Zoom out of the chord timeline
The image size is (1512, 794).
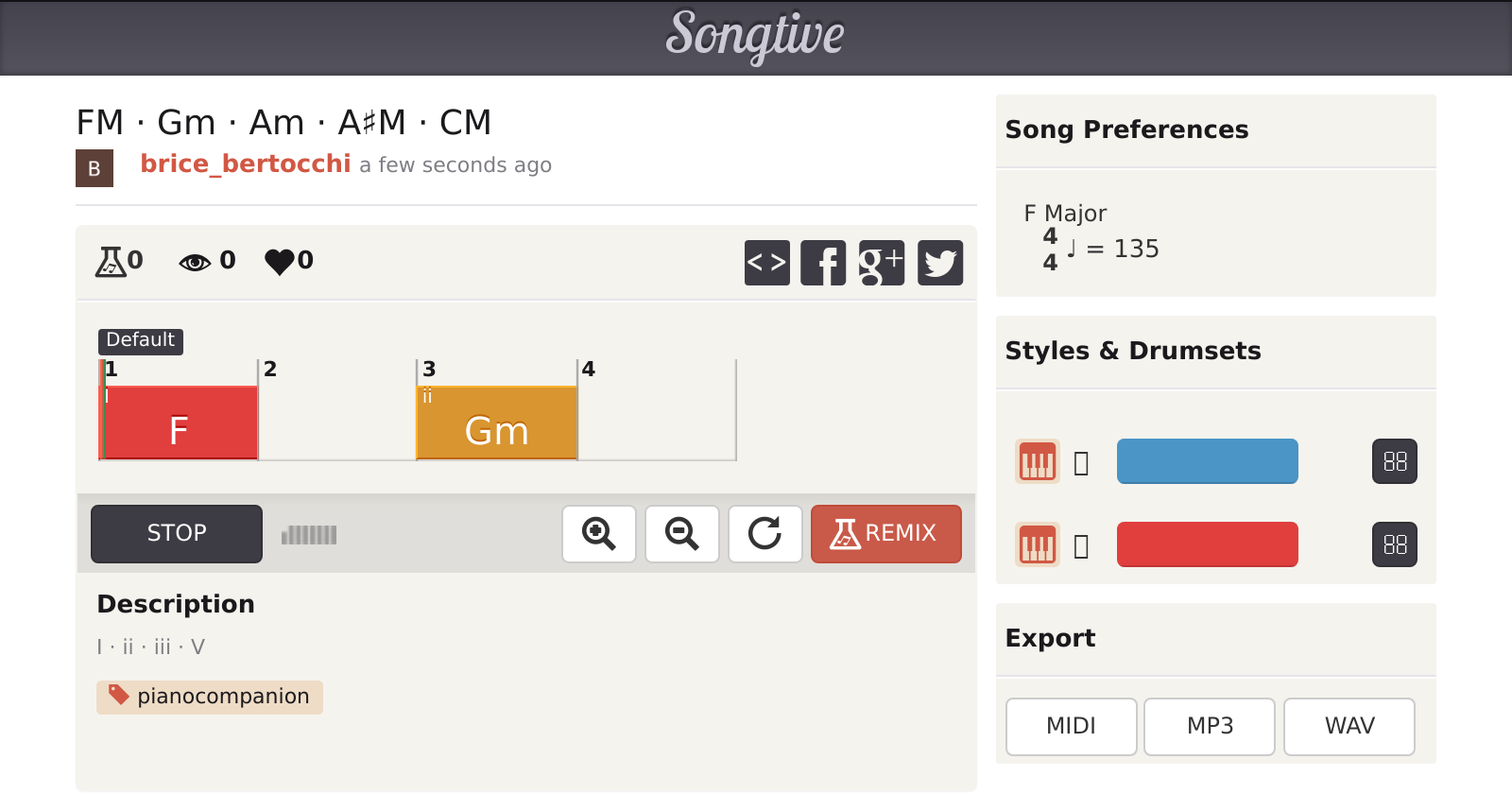(x=682, y=534)
